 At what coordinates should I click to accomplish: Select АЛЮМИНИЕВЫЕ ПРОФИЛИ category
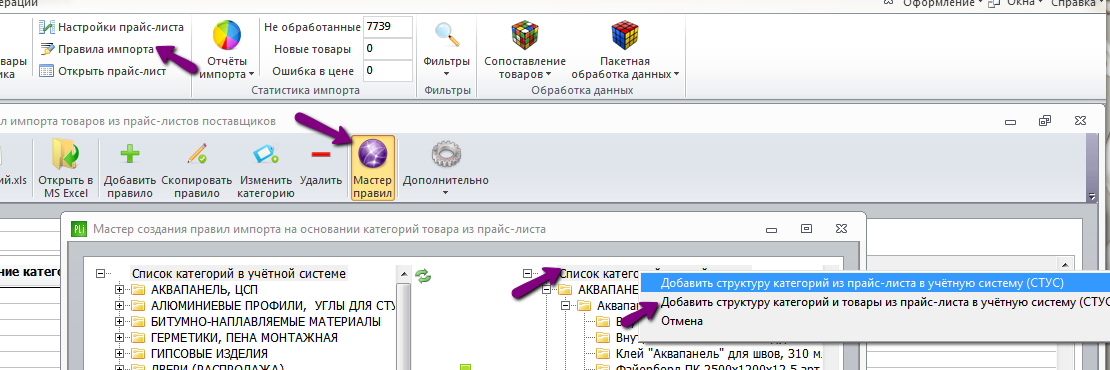tap(273, 306)
